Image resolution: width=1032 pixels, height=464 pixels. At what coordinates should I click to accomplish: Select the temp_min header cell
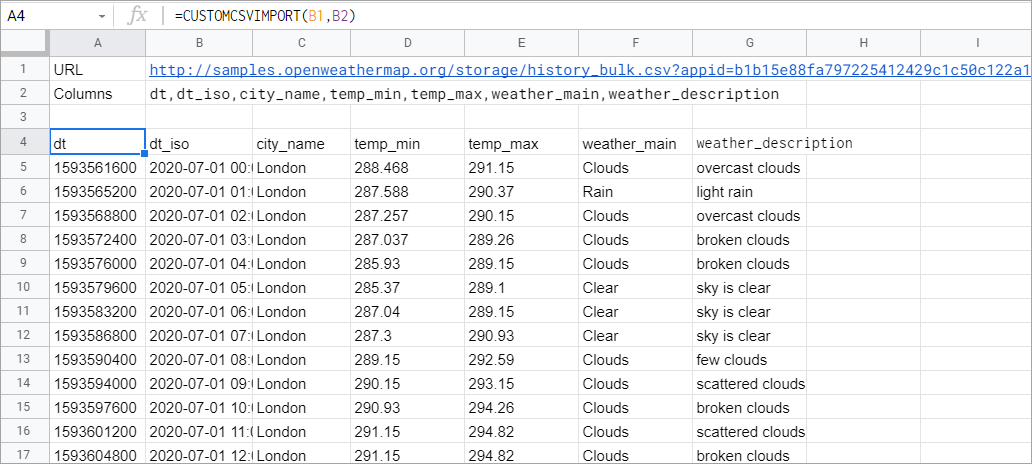click(407, 143)
